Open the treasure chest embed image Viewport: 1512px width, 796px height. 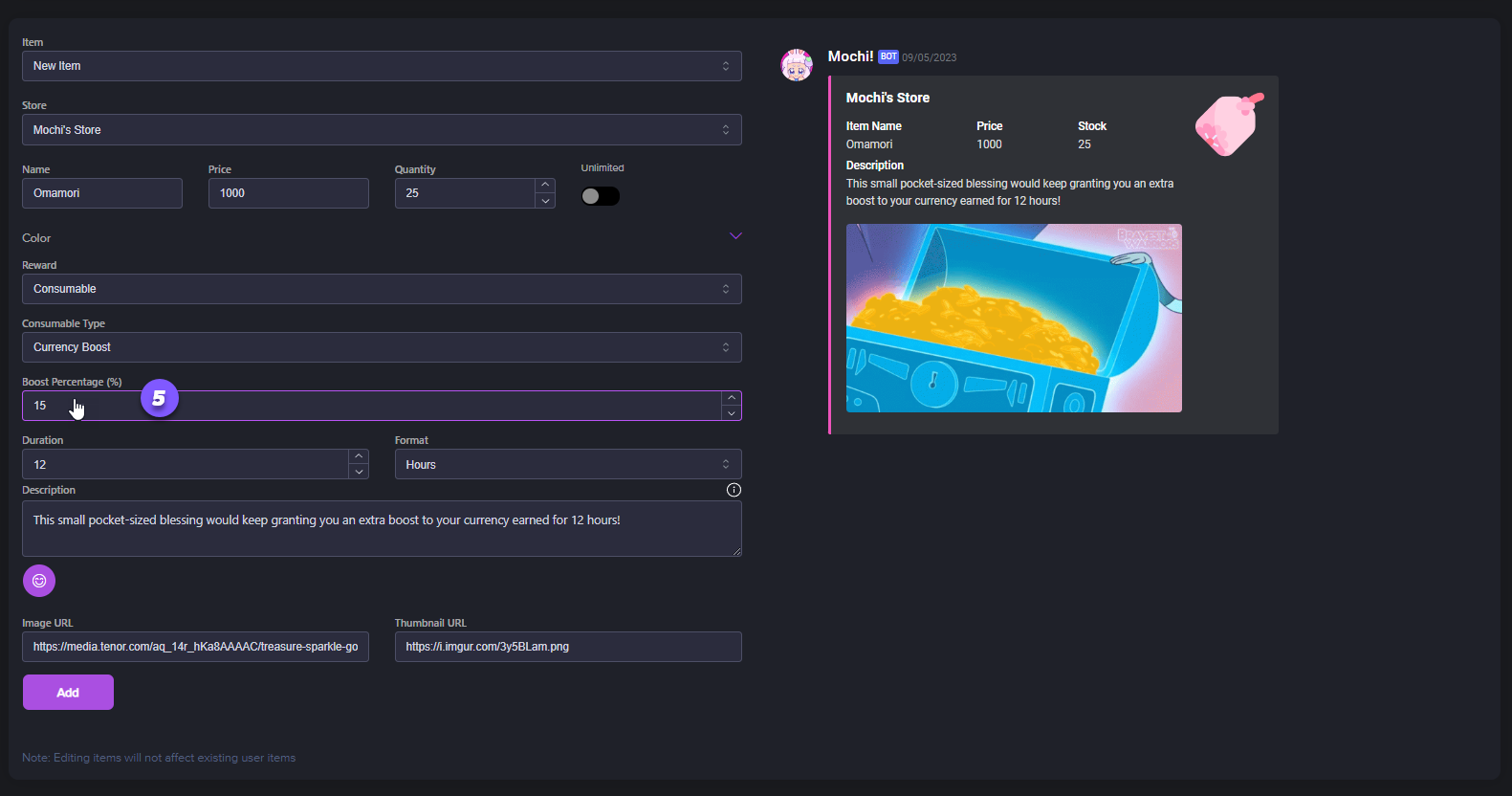point(1014,318)
